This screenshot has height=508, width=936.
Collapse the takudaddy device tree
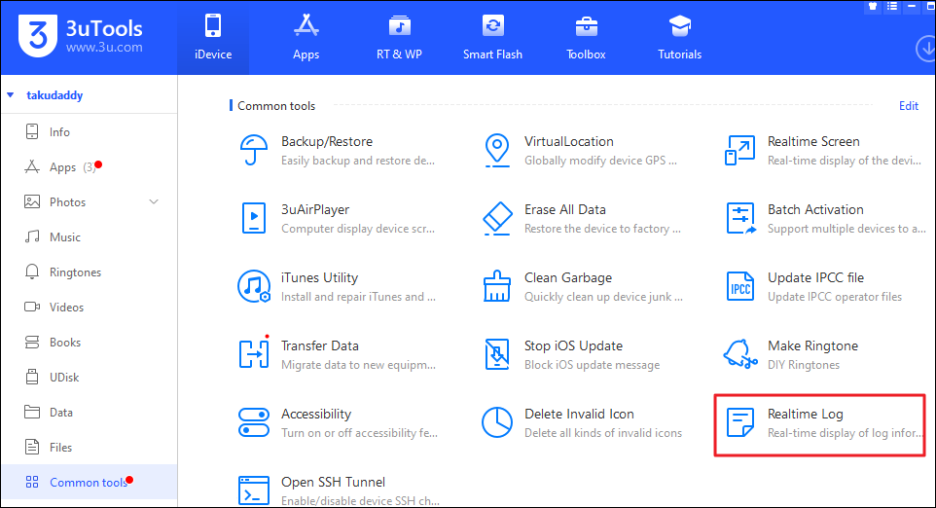point(10,95)
